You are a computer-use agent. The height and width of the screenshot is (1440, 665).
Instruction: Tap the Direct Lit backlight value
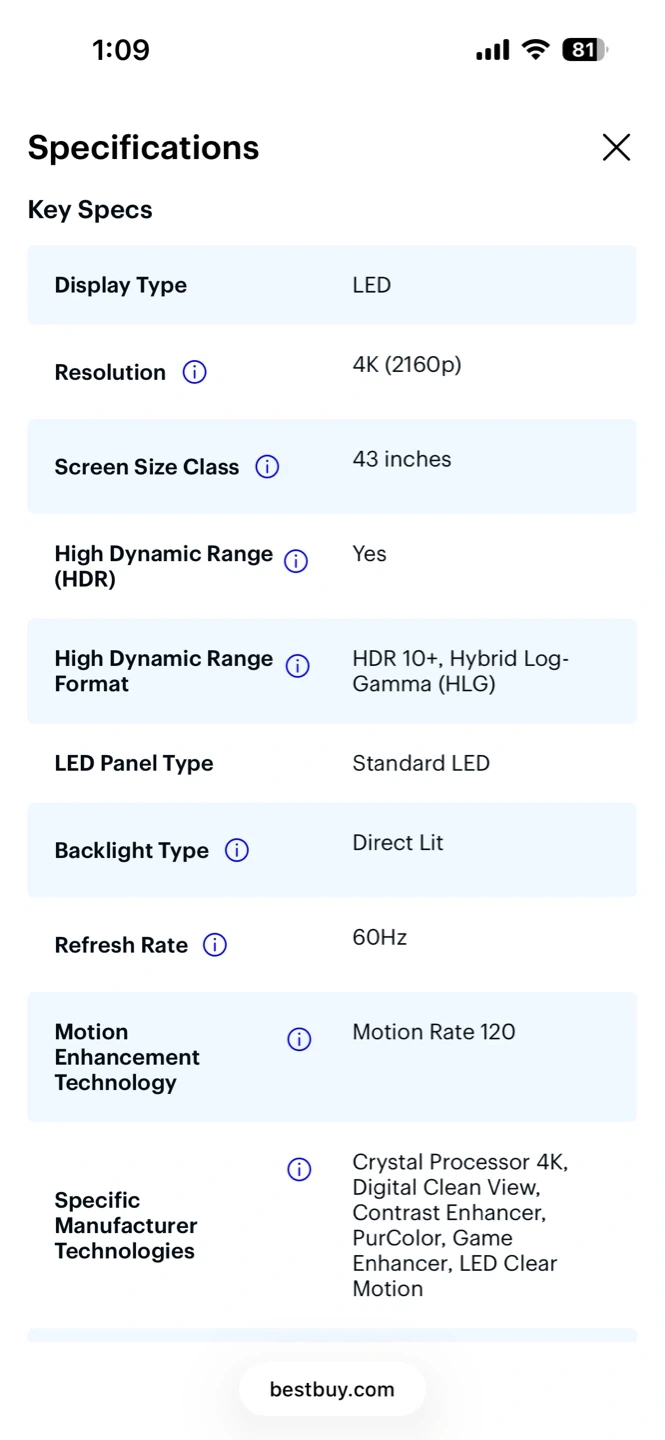[398, 843]
